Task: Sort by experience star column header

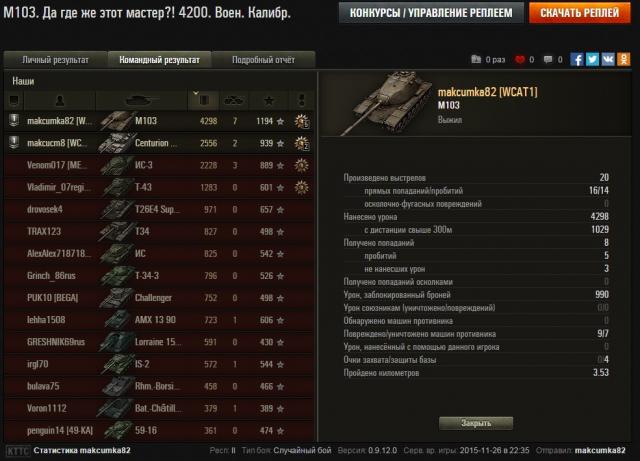Action: 269,100
